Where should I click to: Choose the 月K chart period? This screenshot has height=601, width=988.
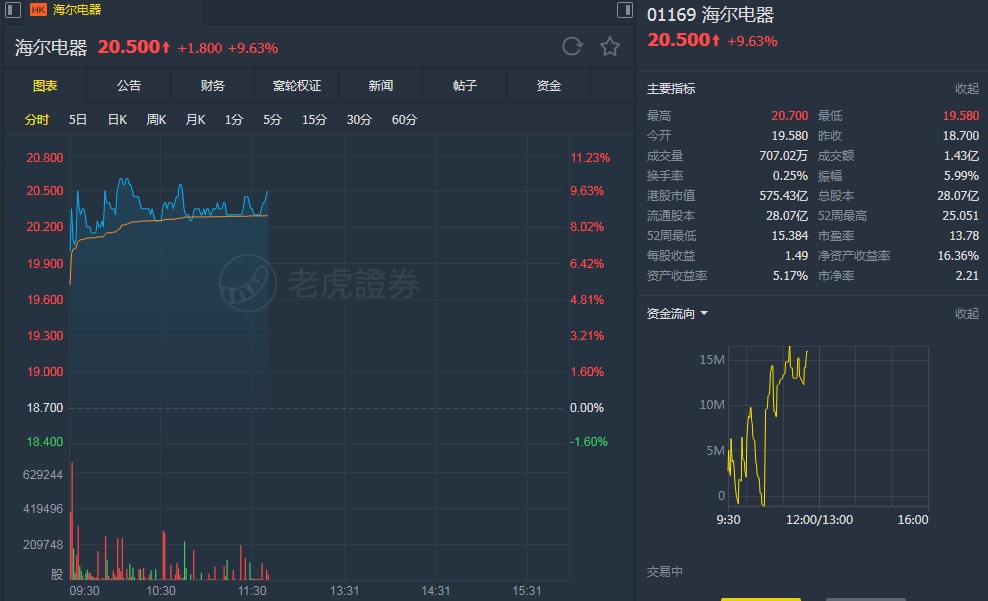pyautogui.click(x=195, y=120)
